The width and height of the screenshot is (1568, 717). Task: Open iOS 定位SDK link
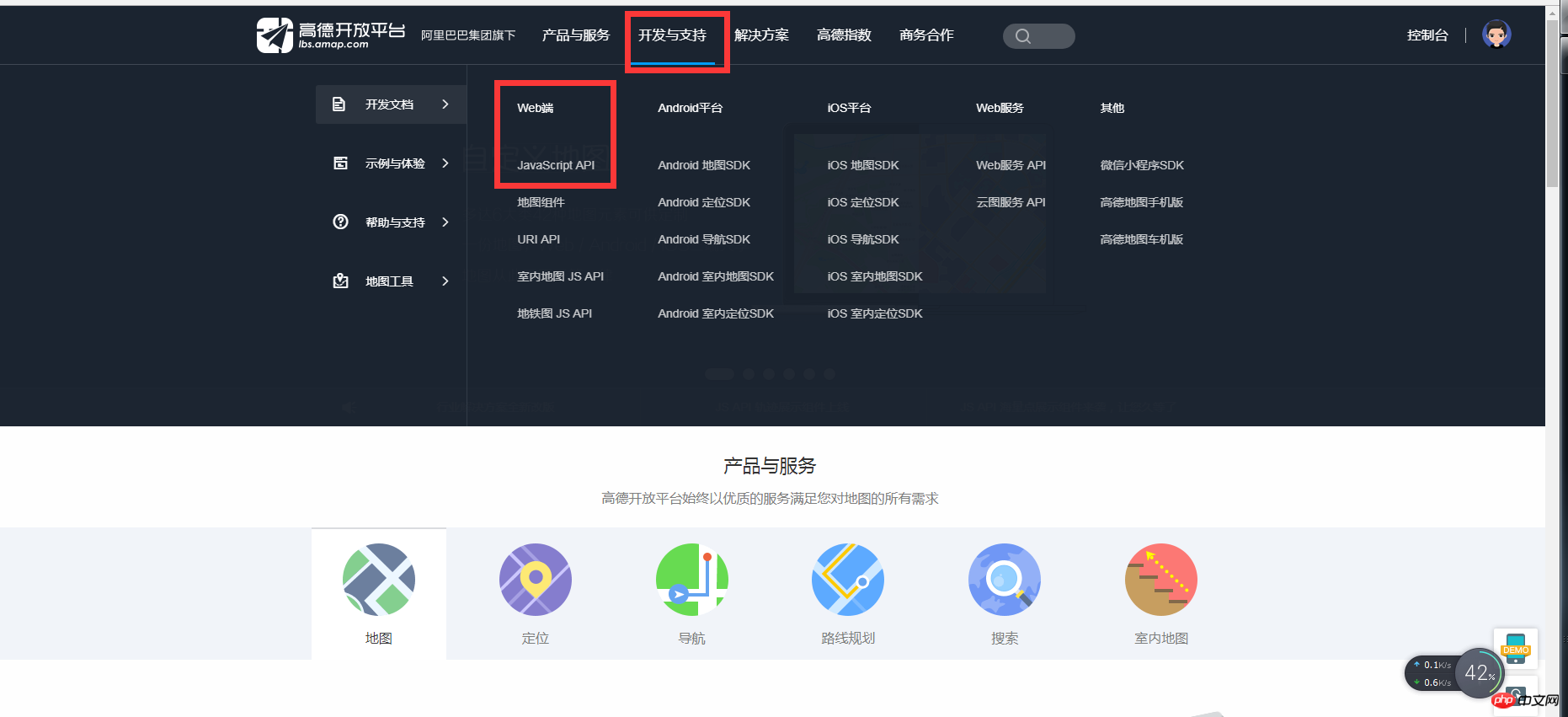coord(863,202)
